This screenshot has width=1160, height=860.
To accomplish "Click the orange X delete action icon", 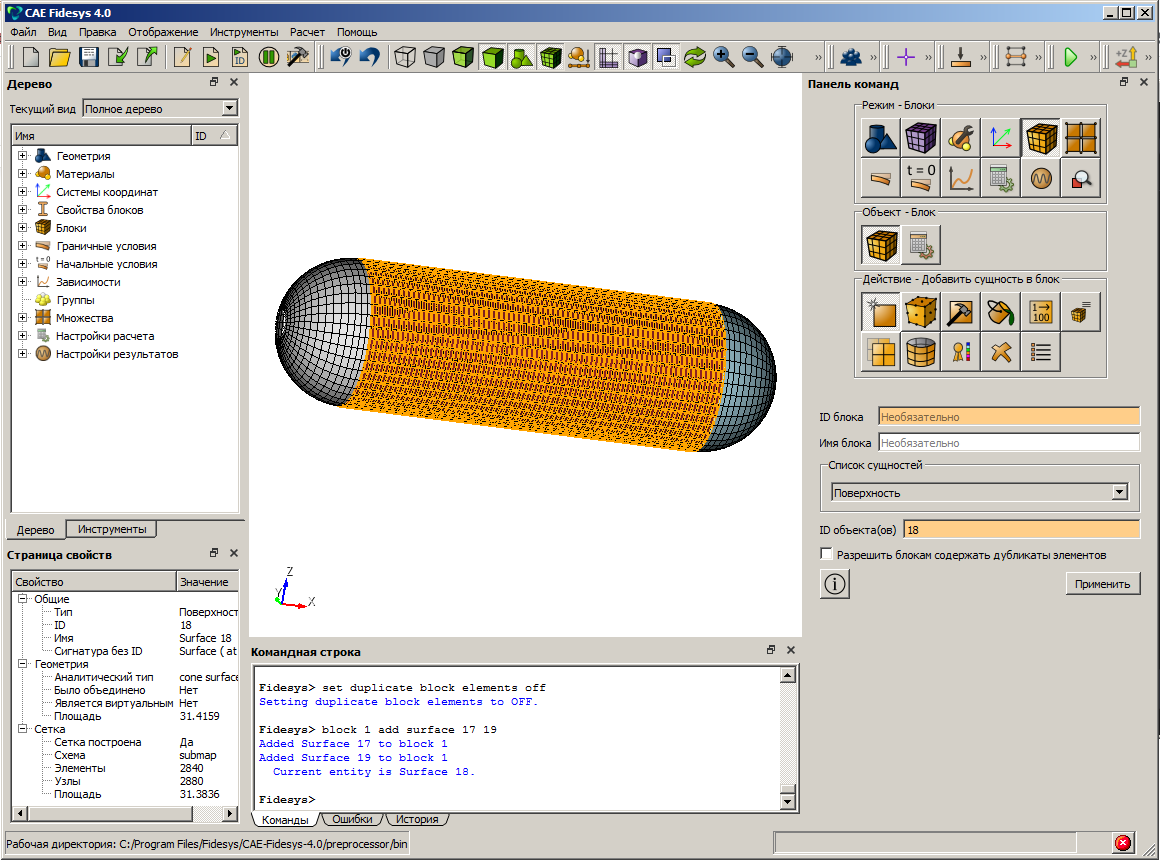I will point(1001,352).
